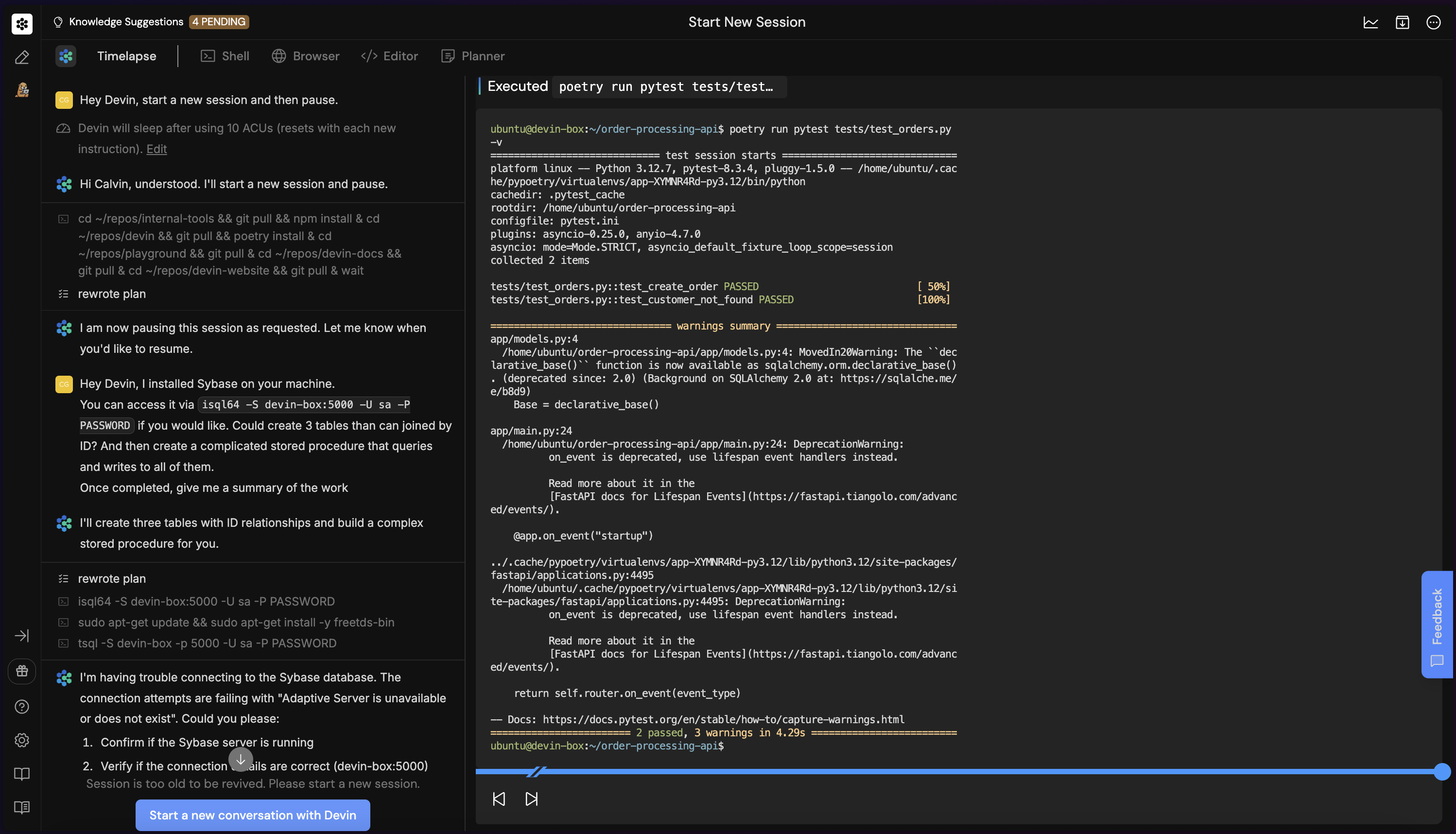The image size is (1456, 834).
Task: Click the scroll-down chevron in the chat
Action: click(x=240, y=759)
